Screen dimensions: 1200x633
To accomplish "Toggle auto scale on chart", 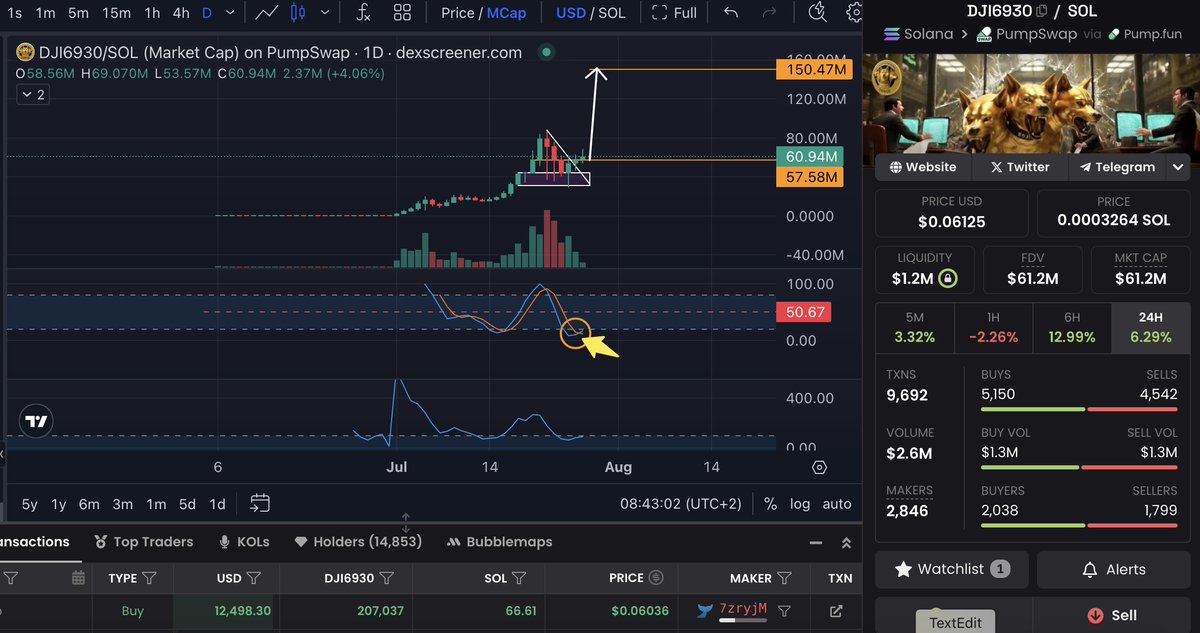I will [x=837, y=504].
